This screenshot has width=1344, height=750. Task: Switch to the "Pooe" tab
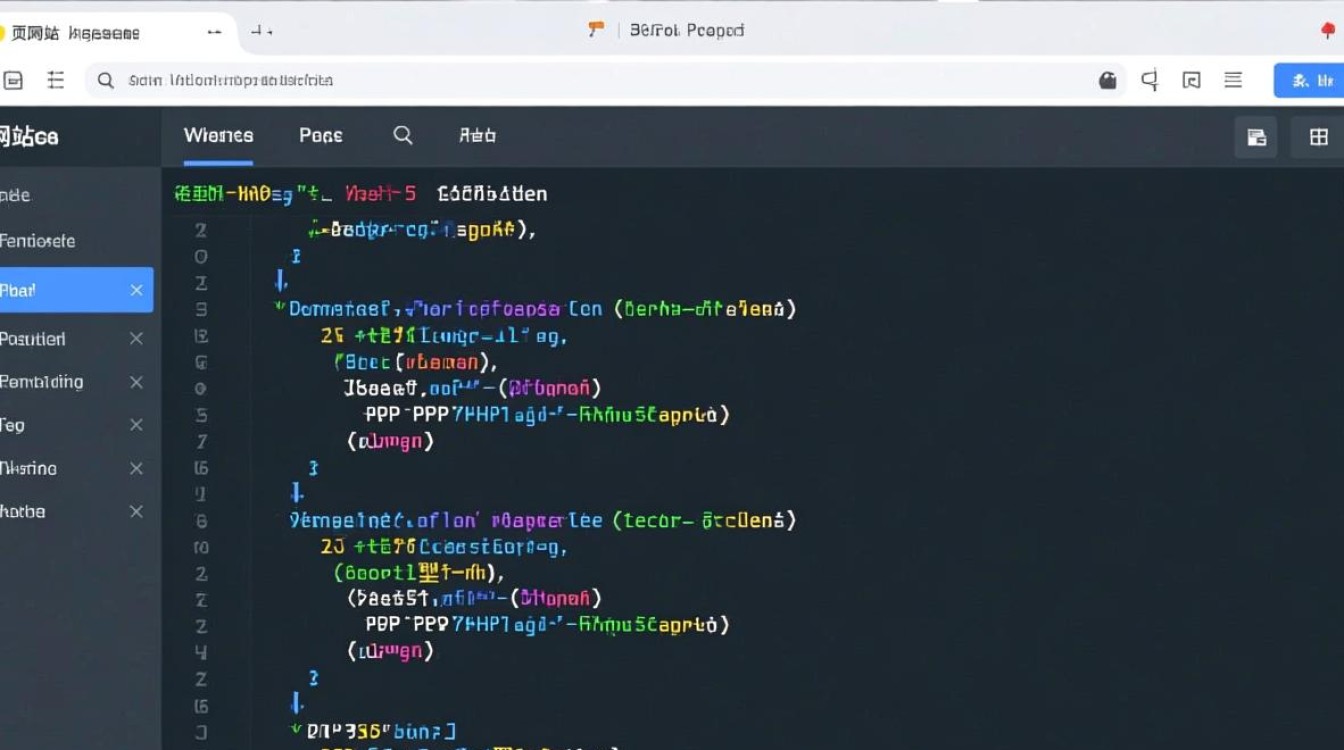320,135
